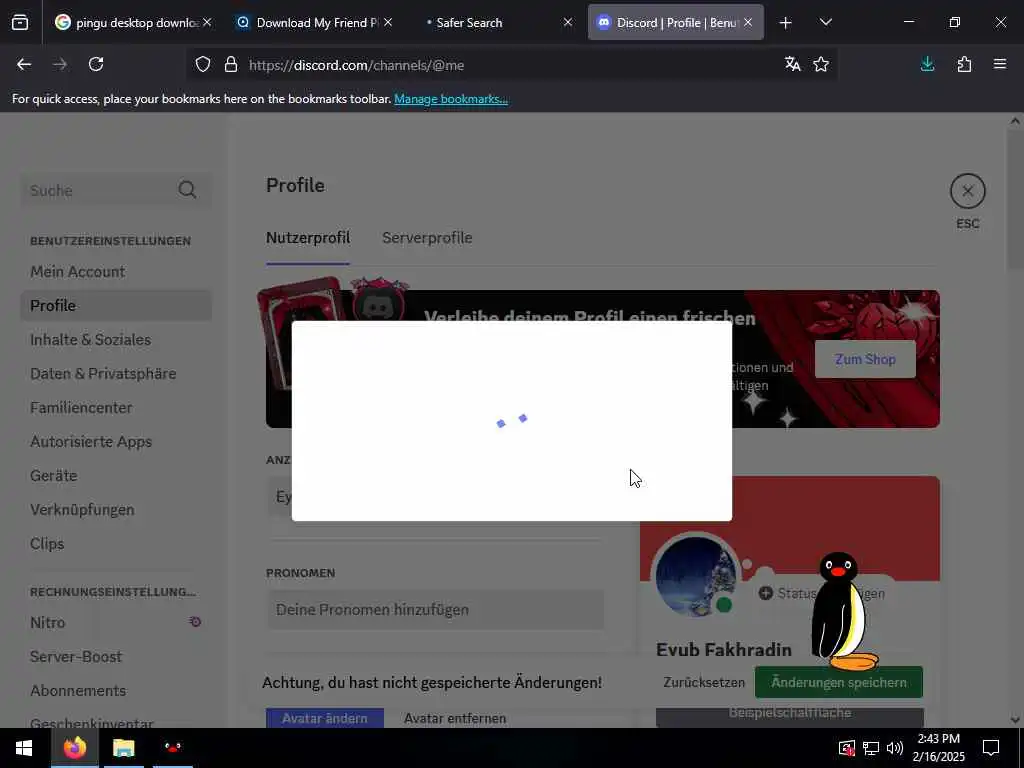
Task: Click the profile preview avatar image
Action: click(x=696, y=577)
